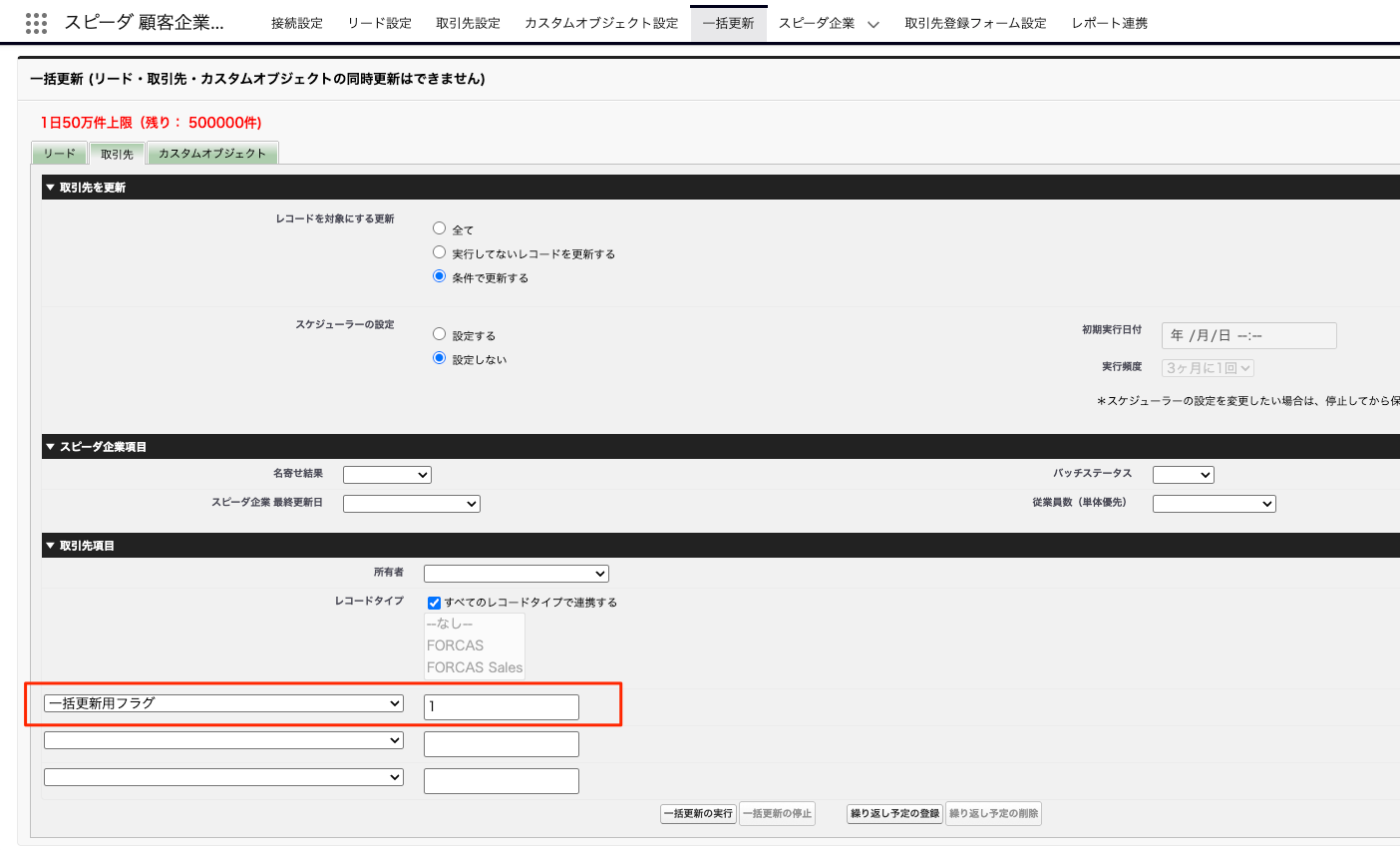The height and width of the screenshot is (850, 1400).
Task: Expand the 所有者 dropdown
Action: [x=516, y=574]
